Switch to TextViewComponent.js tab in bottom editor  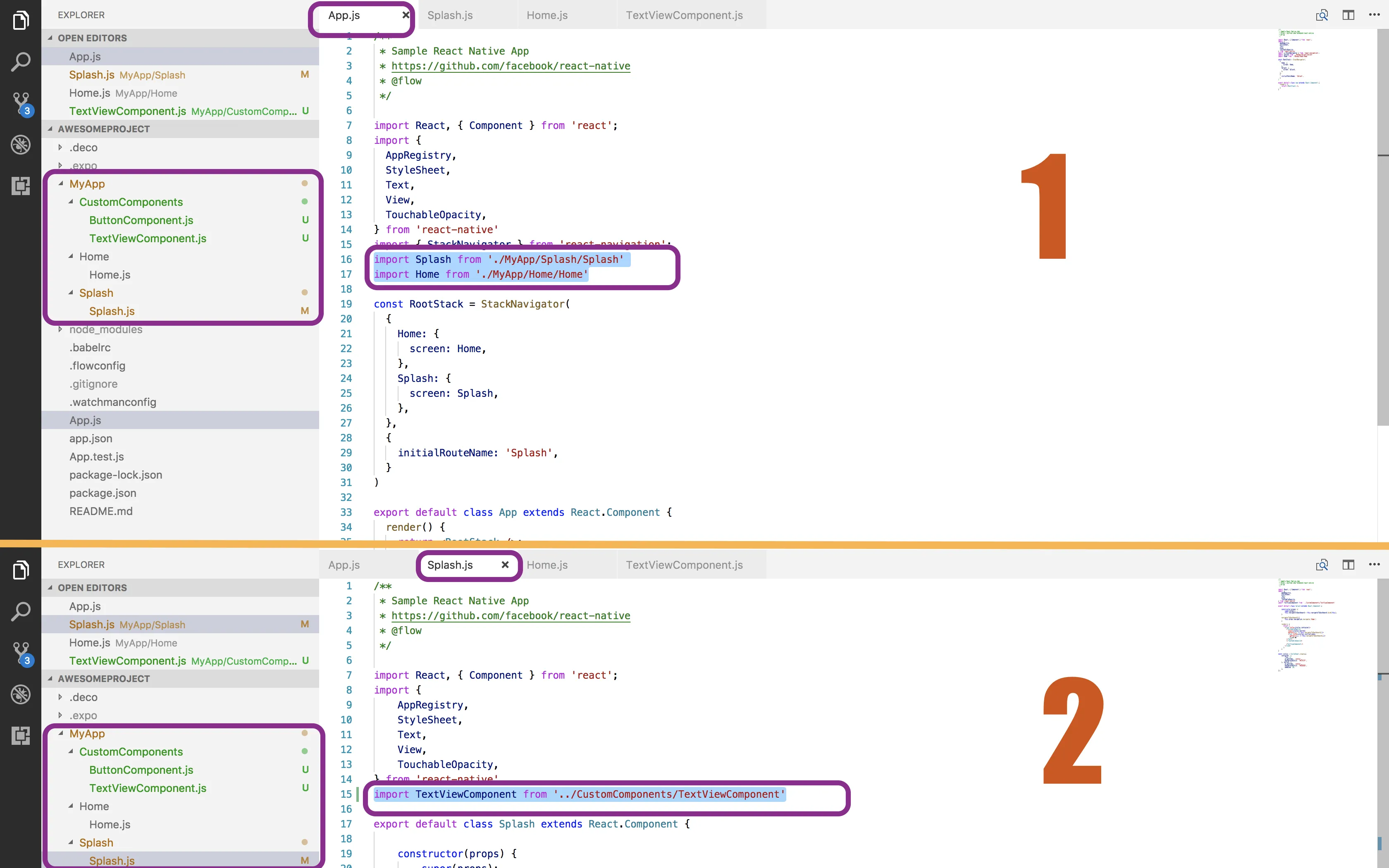point(684,565)
